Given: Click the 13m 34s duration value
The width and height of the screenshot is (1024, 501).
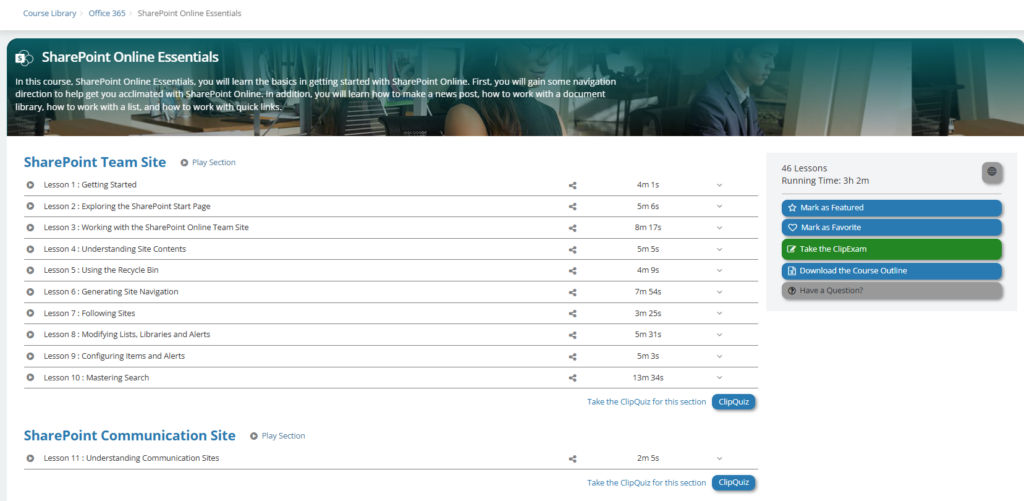Looking at the screenshot, I should coord(649,378).
